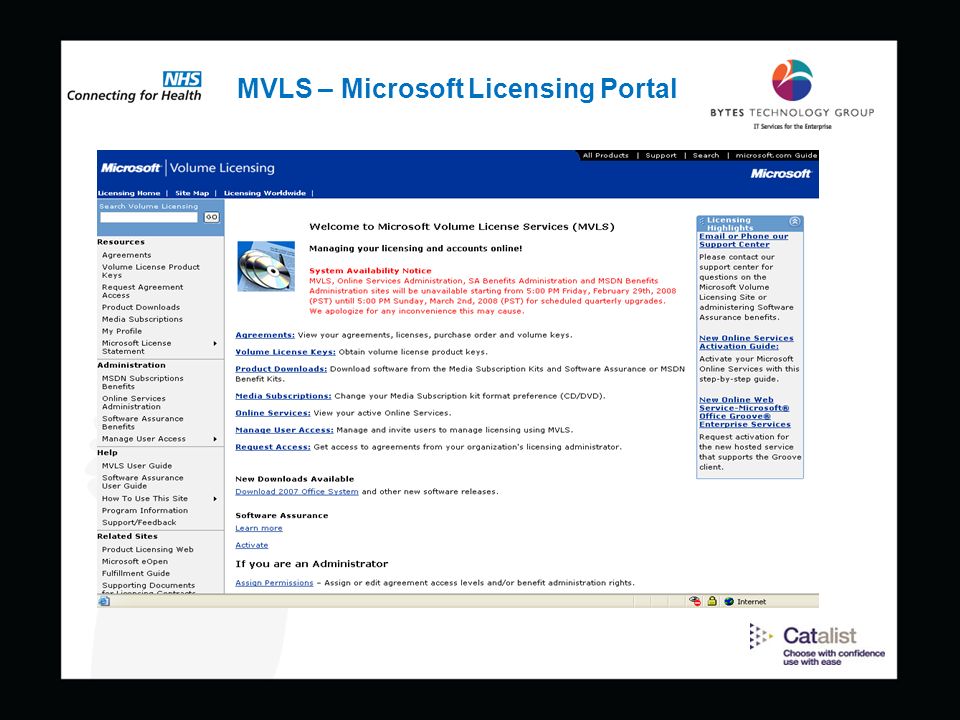
Task: Select Product Downloads in sidebar
Action: coord(141,307)
